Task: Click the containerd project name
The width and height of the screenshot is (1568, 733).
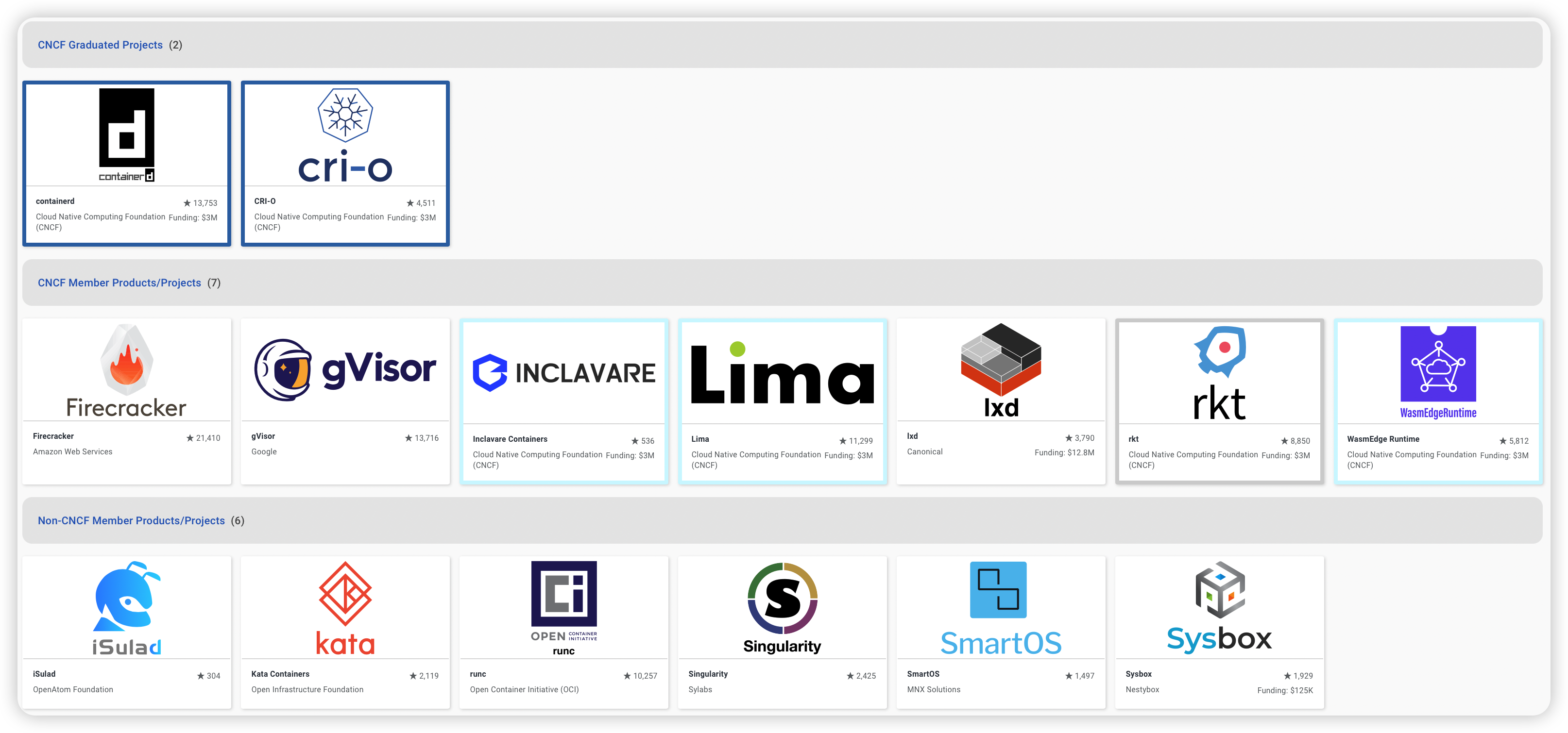Action: [x=55, y=201]
